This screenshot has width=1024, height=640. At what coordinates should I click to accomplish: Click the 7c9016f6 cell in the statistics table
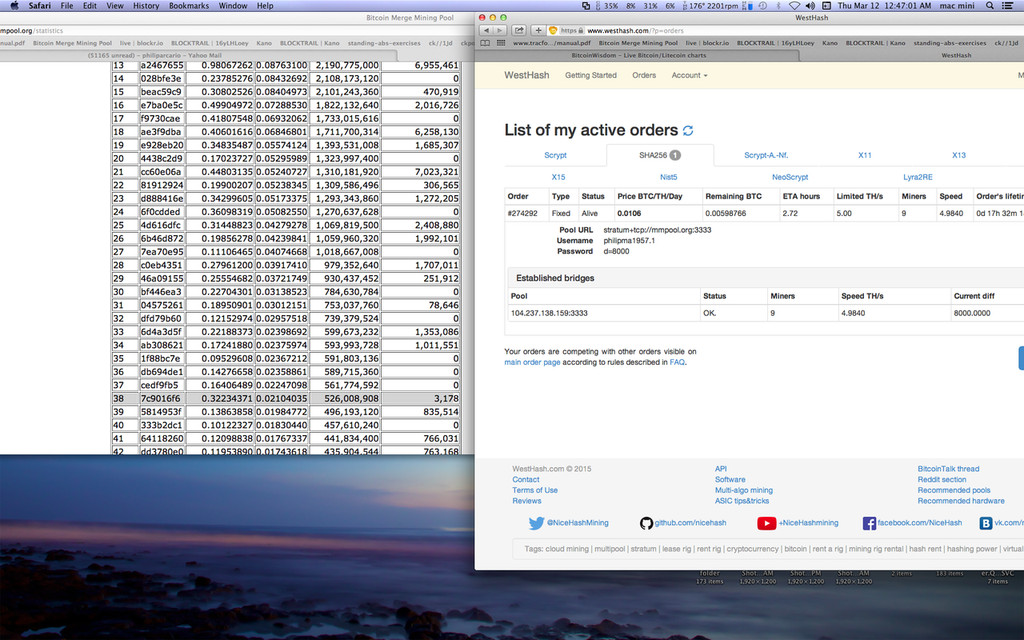tap(162, 398)
